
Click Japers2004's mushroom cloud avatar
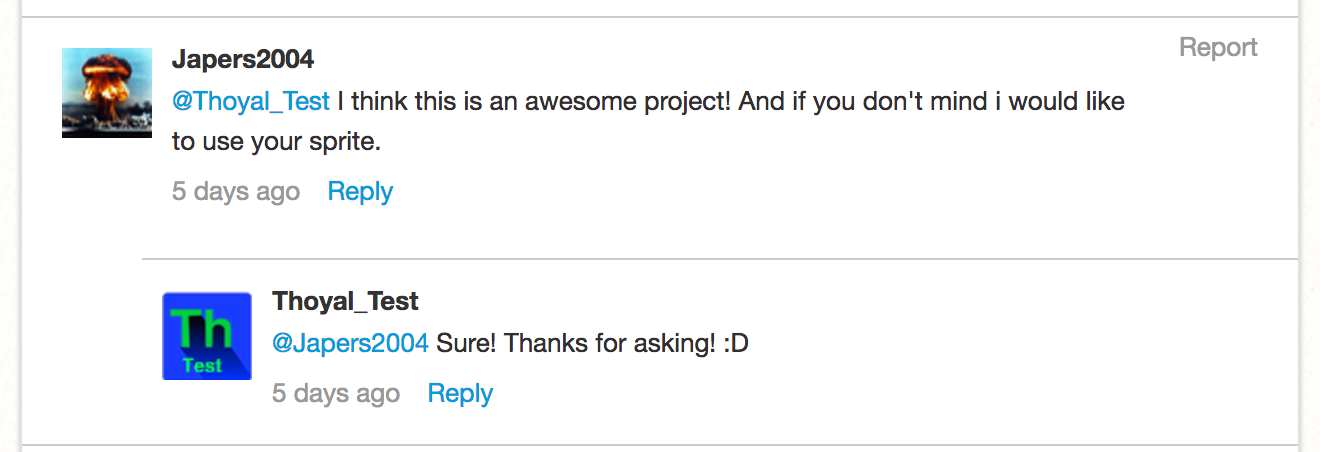coord(107,93)
